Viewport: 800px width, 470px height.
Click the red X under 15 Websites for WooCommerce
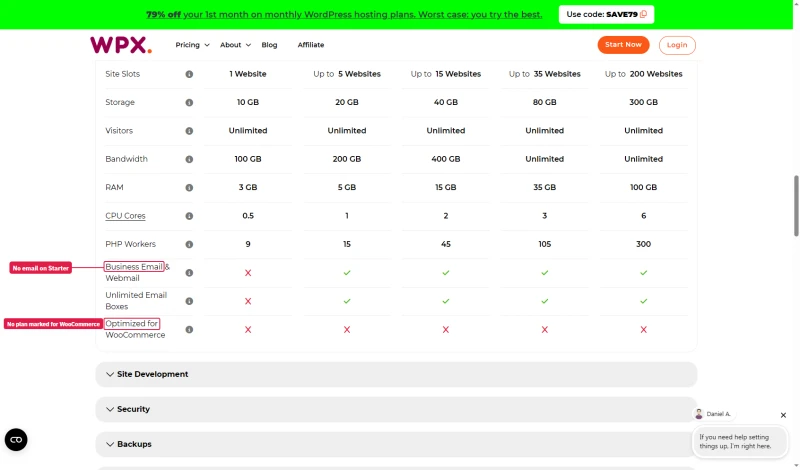445,330
